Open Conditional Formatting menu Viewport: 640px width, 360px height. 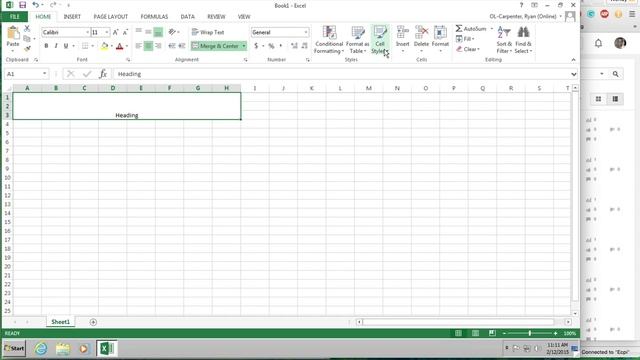[x=329, y=40]
